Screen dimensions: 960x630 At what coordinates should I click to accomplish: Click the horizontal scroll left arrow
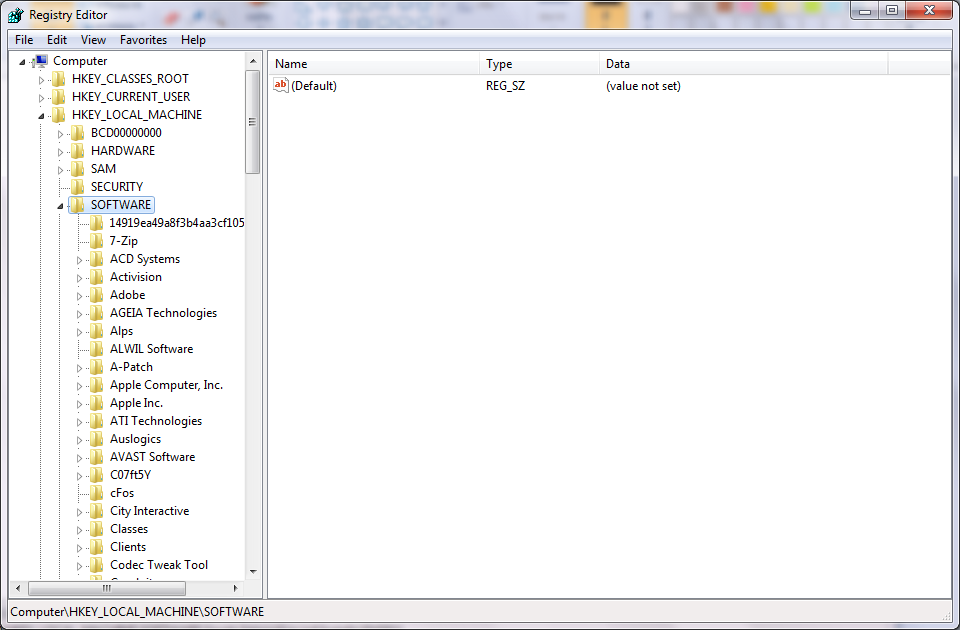pos(18,588)
